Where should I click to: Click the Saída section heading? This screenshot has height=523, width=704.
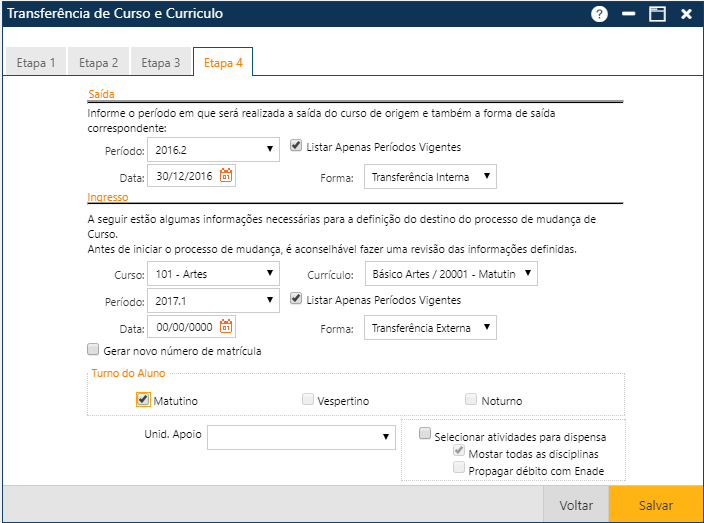[x=101, y=94]
